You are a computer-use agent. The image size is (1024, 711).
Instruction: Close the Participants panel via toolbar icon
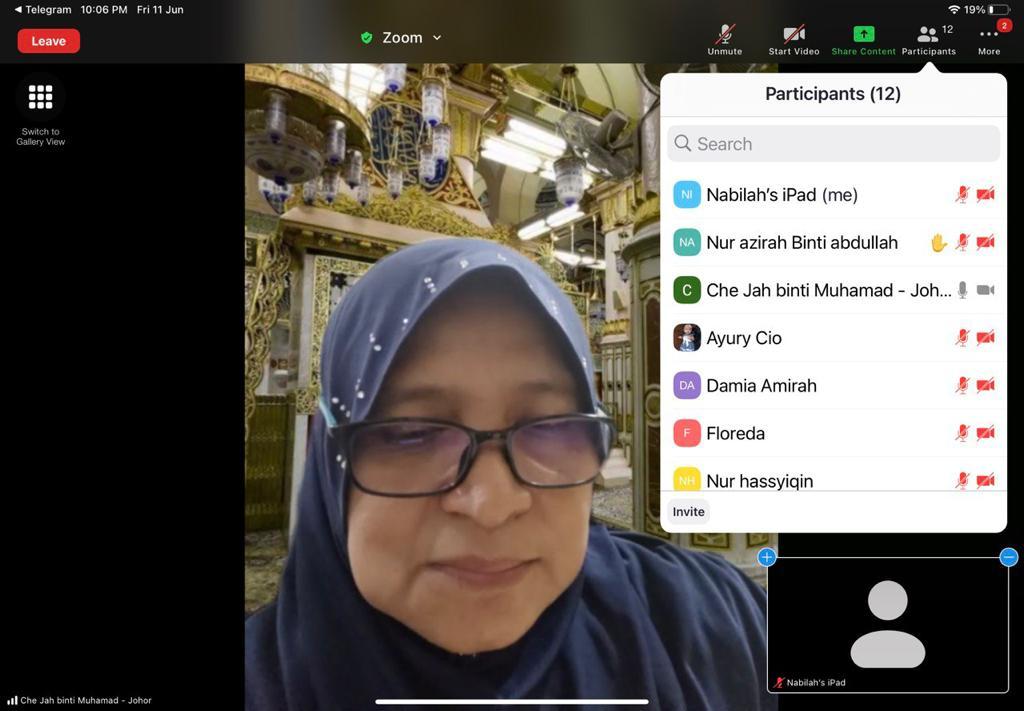pyautogui.click(x=928, y=36)
